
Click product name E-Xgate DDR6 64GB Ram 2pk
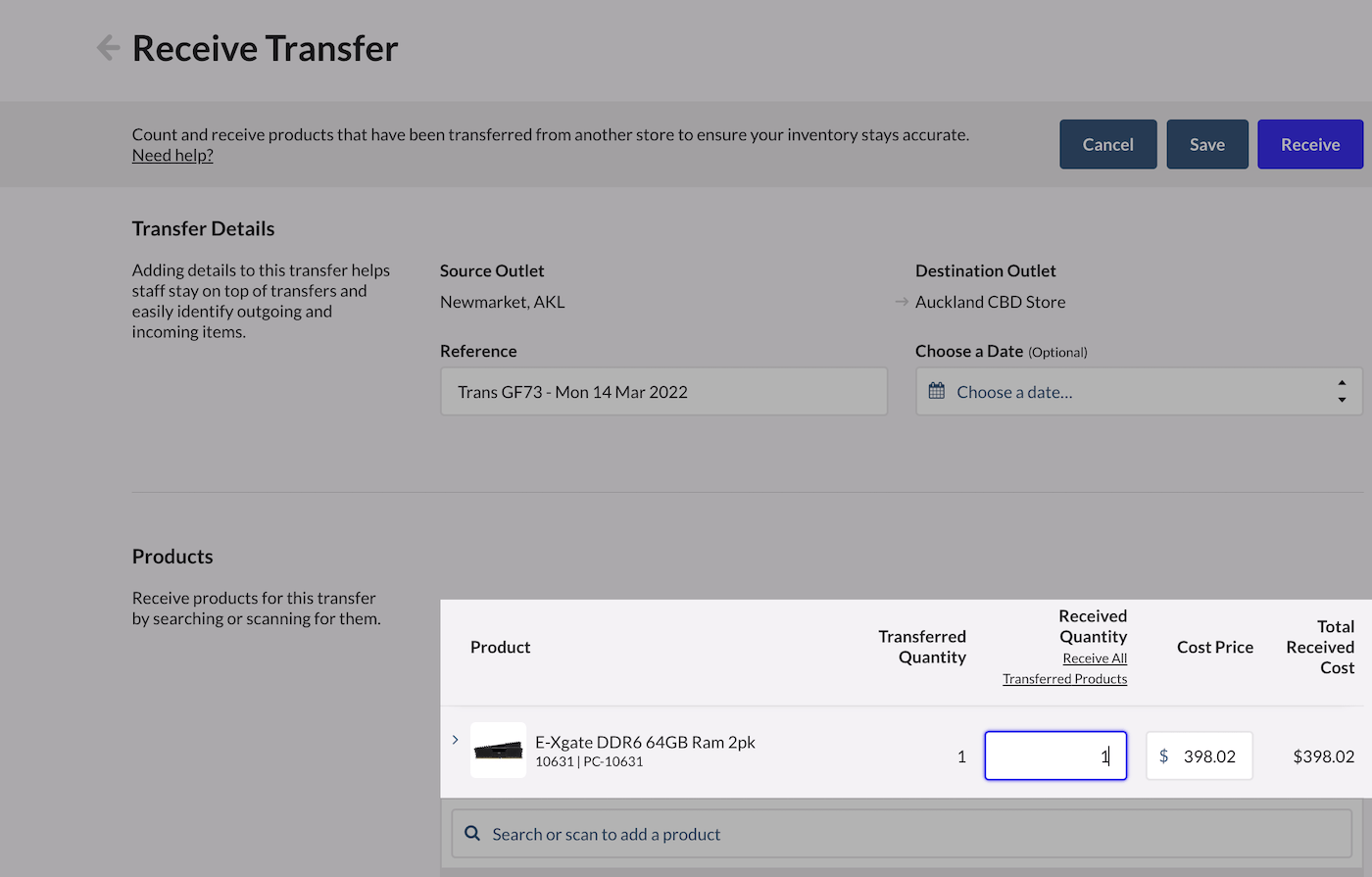click(645, 742)
